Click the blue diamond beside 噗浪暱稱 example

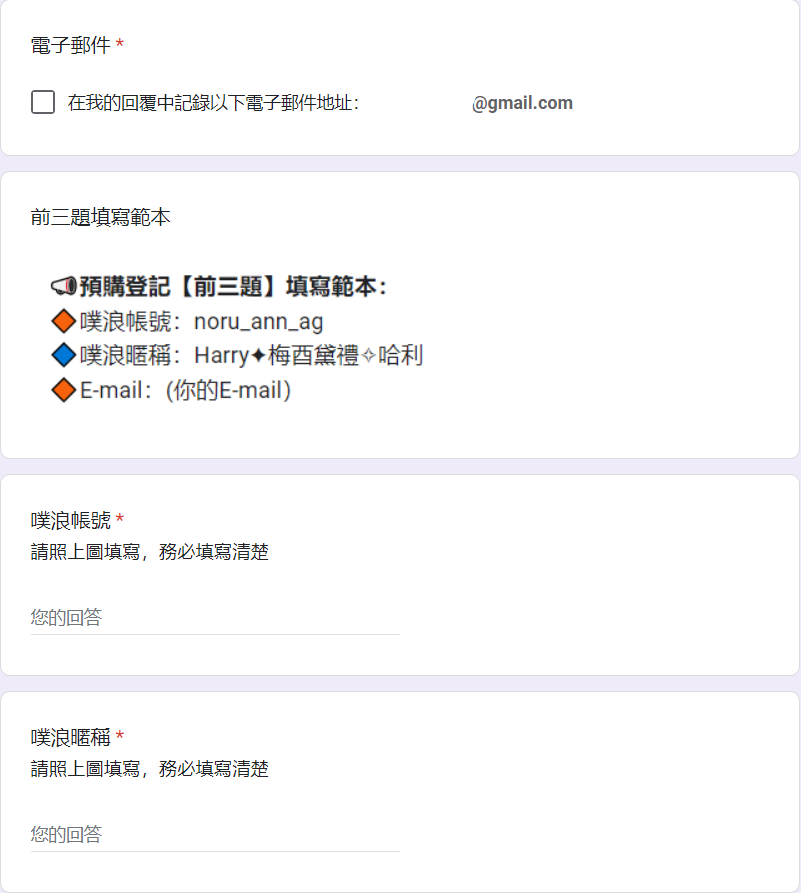[63, 355]
